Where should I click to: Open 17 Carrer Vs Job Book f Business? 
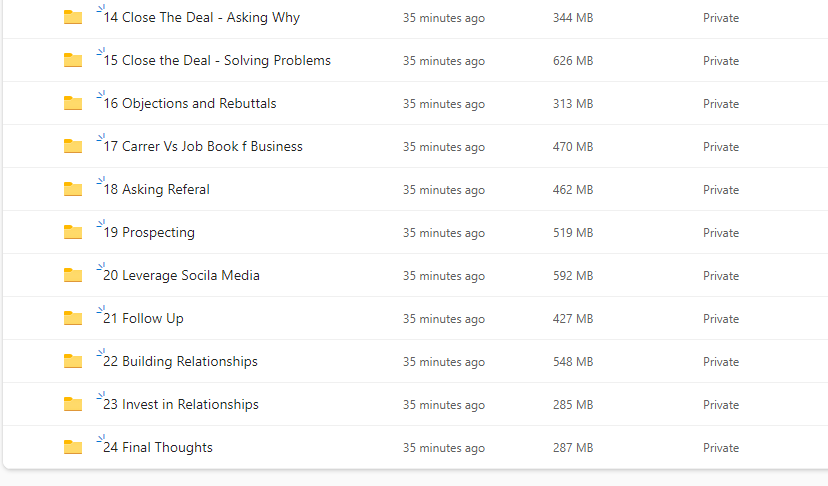coord(203,146)
